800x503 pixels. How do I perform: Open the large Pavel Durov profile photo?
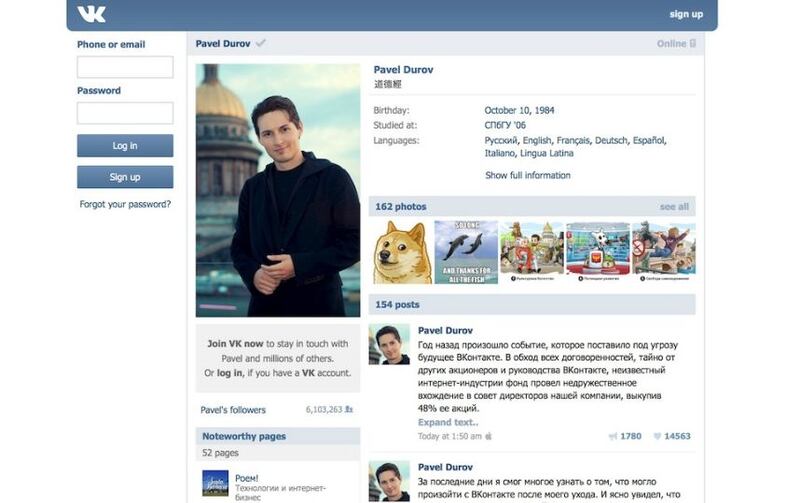point(278,190)
